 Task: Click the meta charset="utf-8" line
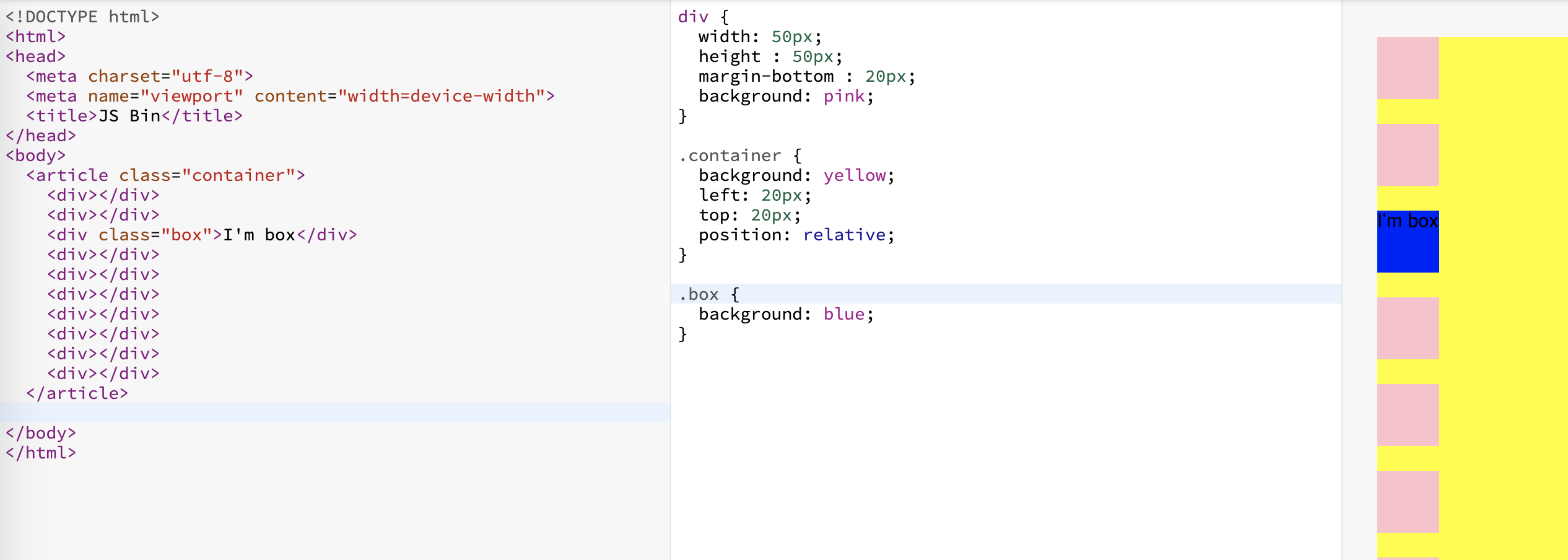[139, 76]
